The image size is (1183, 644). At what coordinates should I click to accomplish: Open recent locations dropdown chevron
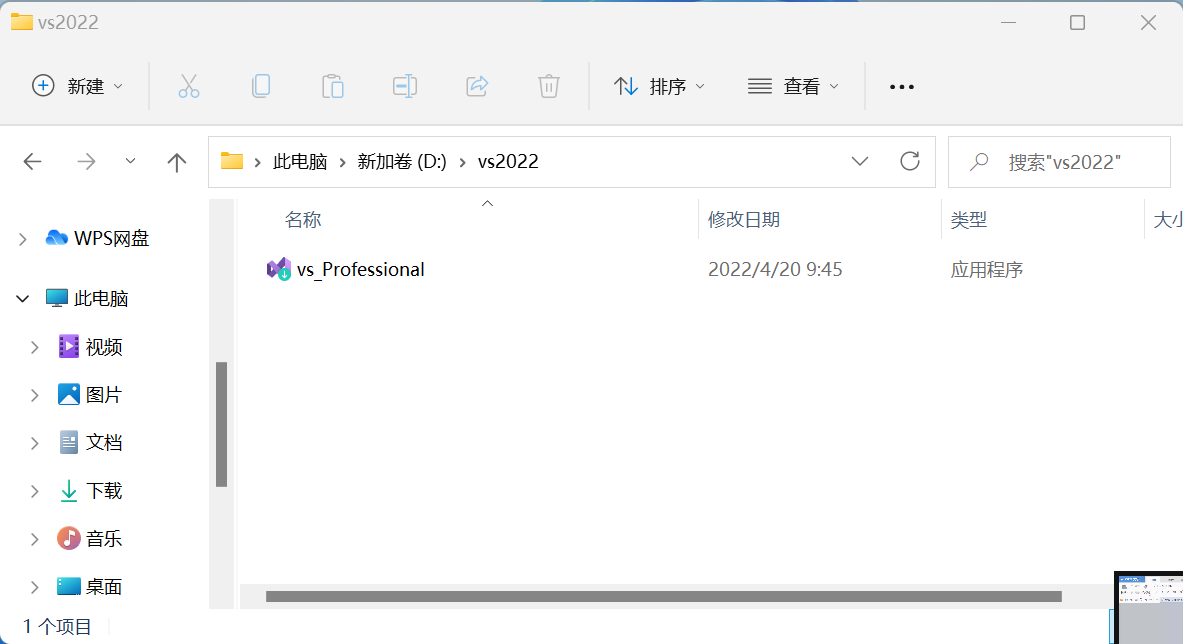pos(131,161)
